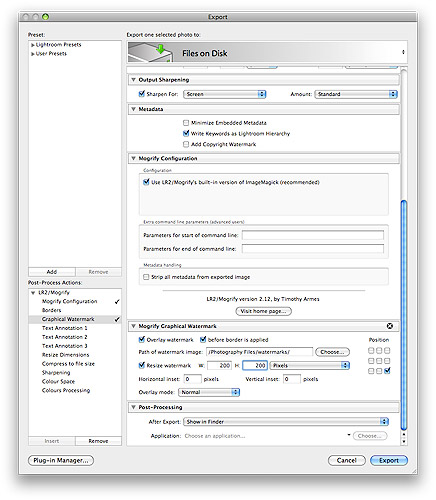Remove the Mogrify Graphical Watermark section
Image resolution: width=436 pixels, height=500 pixels.
click(389, 326)
